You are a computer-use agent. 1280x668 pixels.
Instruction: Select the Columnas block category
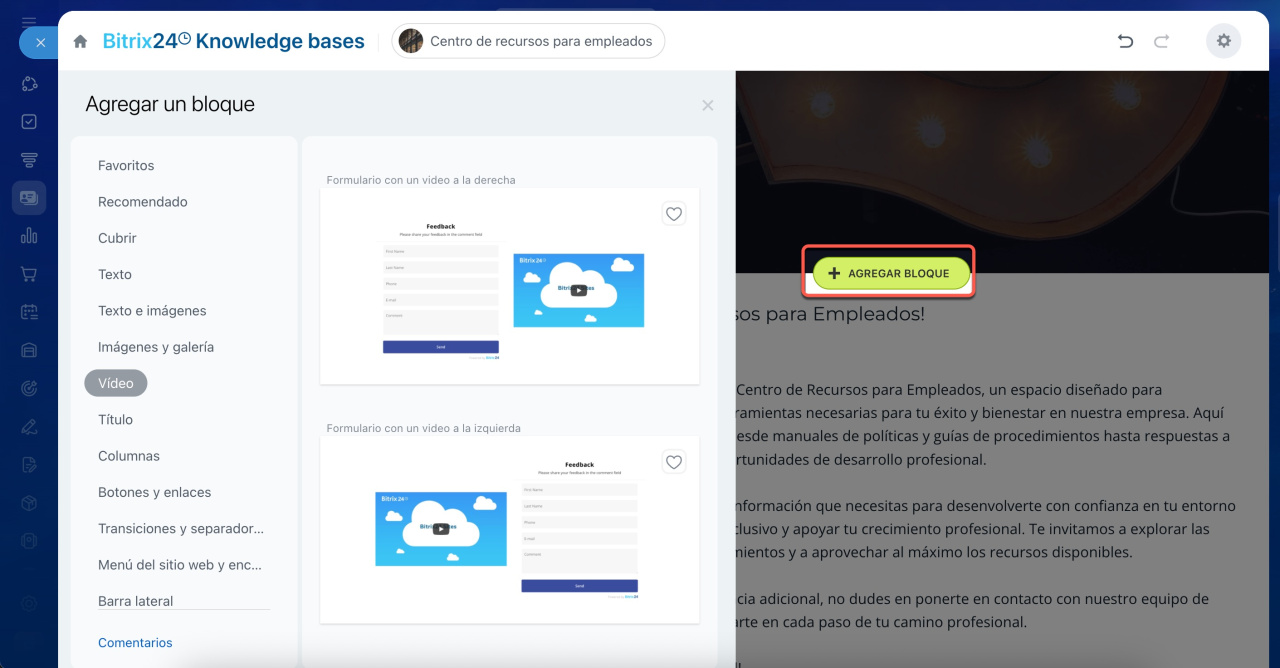click(x=129, y=456)
